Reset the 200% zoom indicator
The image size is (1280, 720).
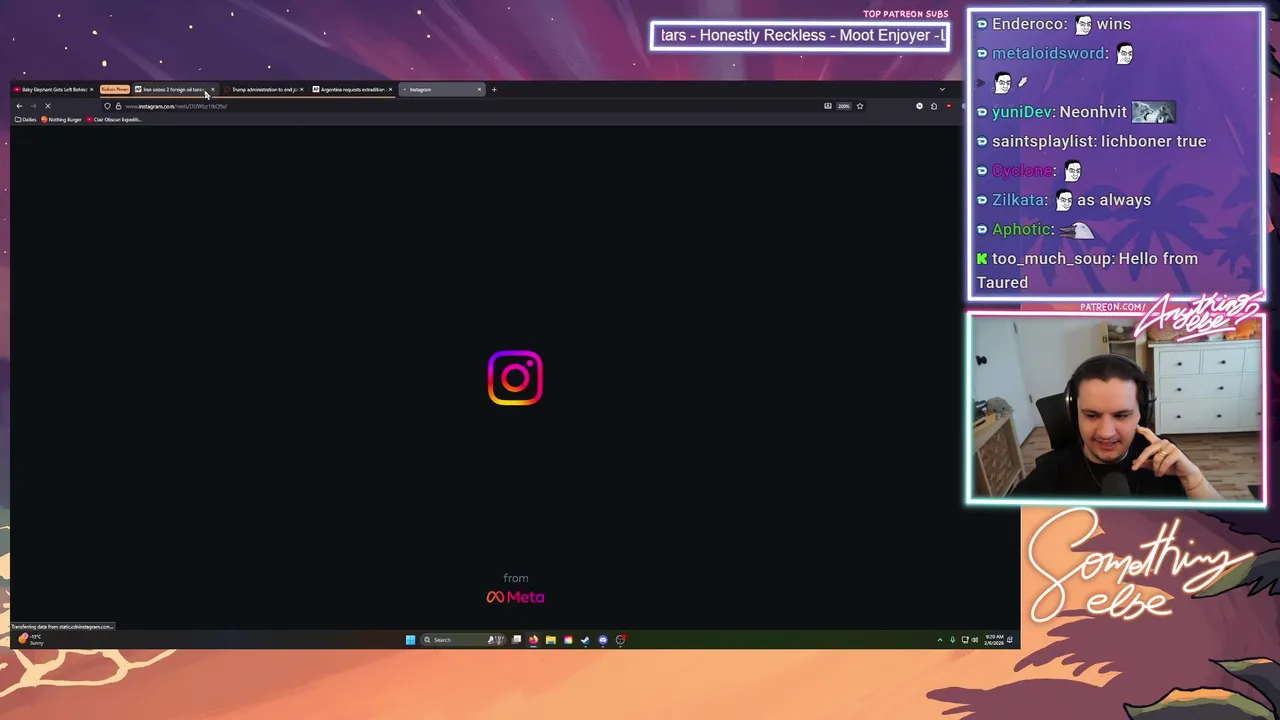(844, 106)
